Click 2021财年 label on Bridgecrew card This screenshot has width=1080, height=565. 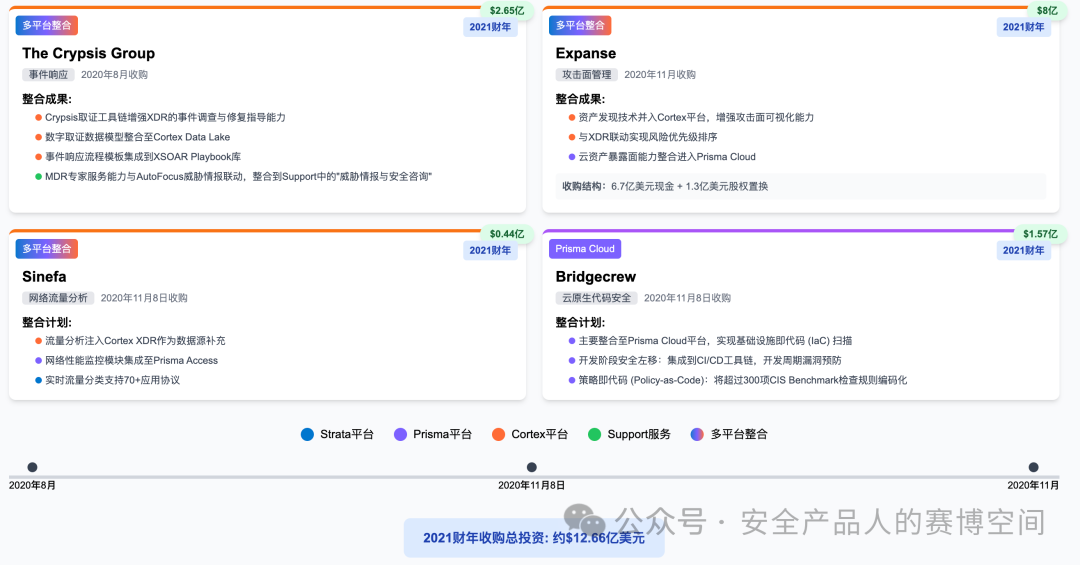[x=1024, y=250]
